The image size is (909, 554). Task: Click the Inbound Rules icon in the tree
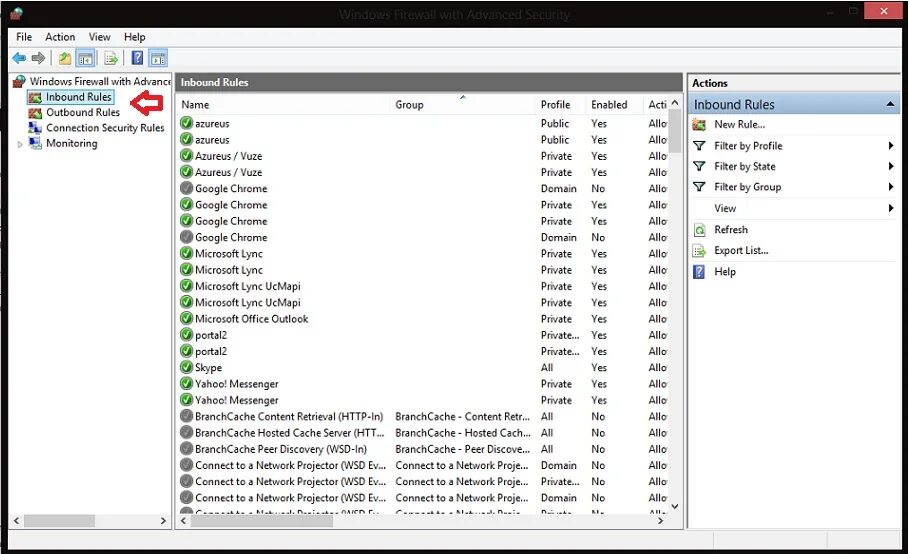click(x=35, y=97)
